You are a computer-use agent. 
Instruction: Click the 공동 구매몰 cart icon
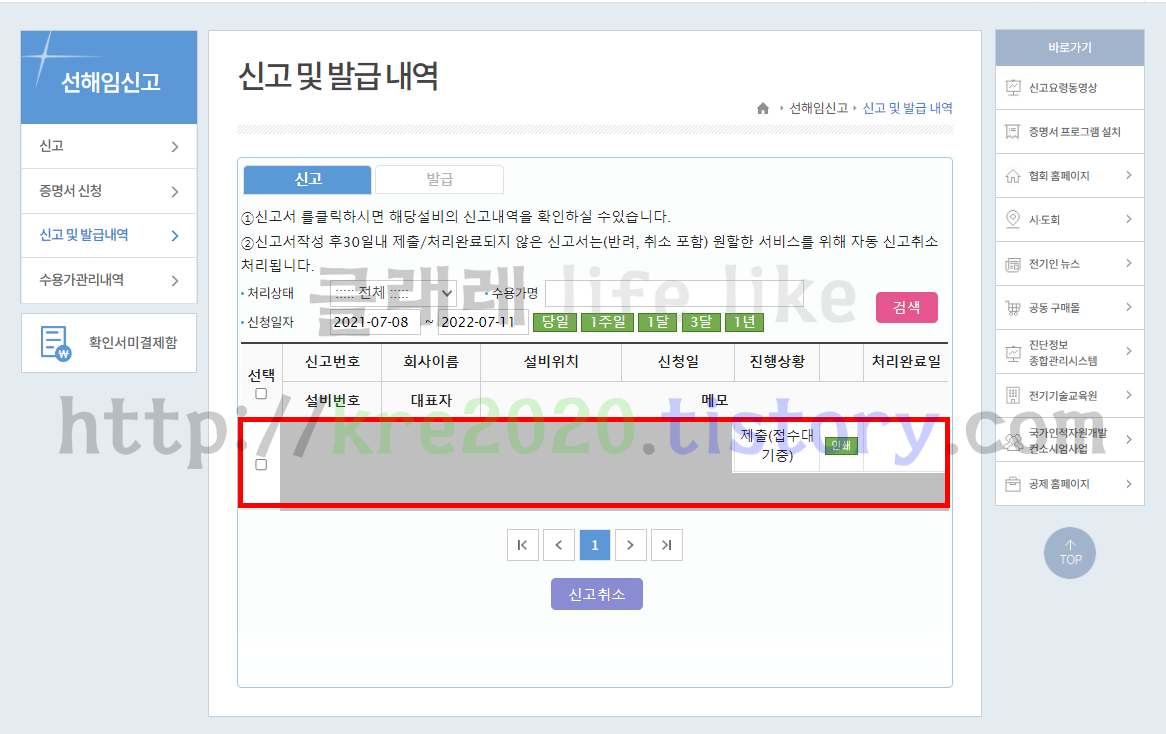[1013, 308]
